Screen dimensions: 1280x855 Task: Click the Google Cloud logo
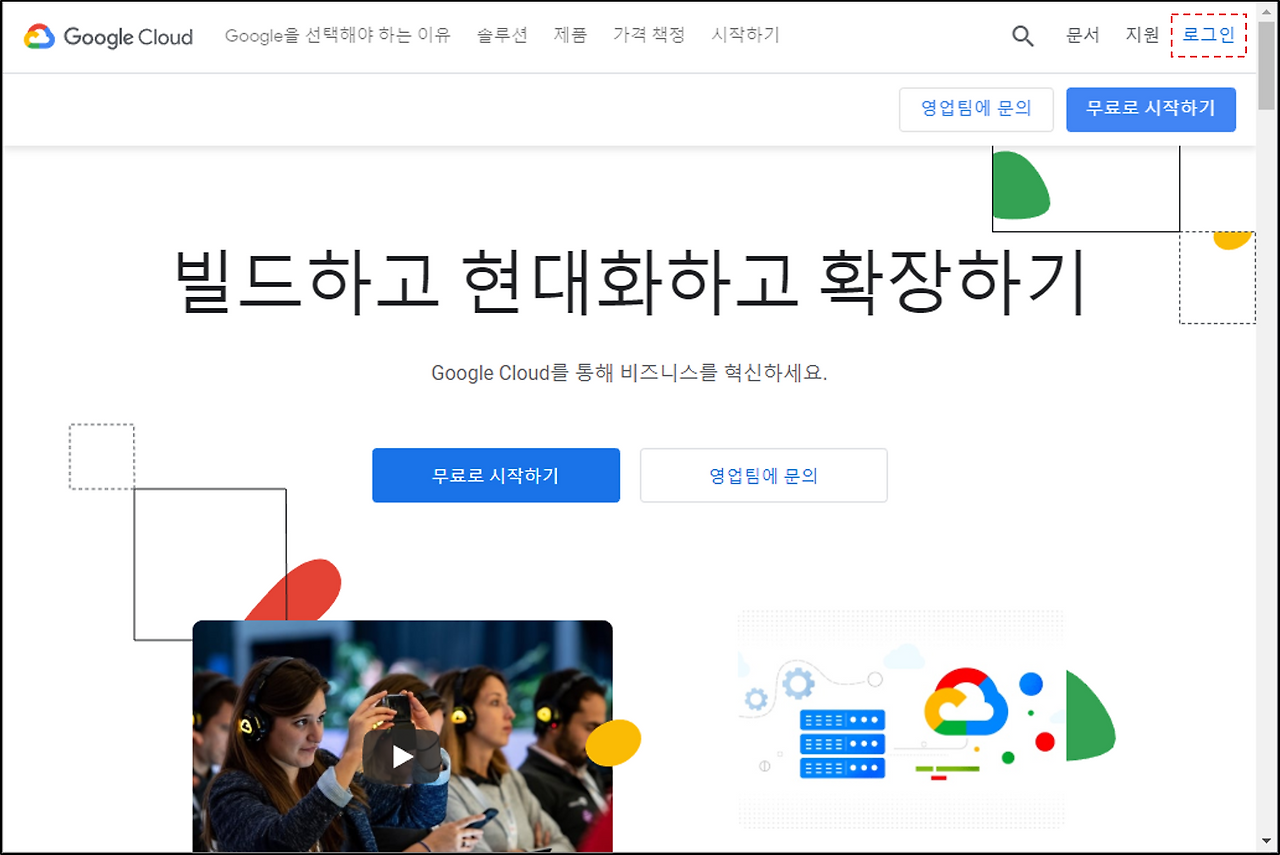108,37
